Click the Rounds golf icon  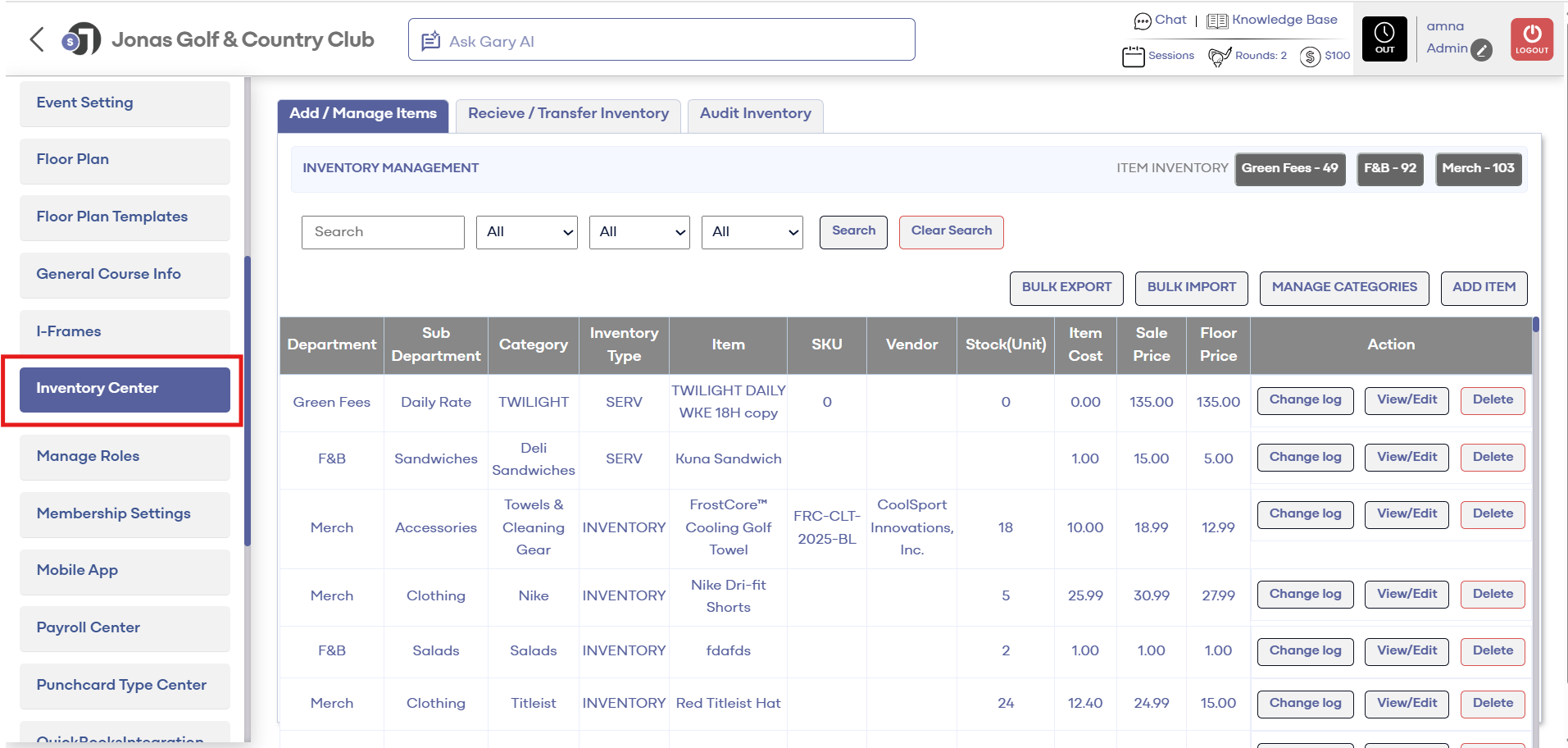click(x=1220, y=57)
